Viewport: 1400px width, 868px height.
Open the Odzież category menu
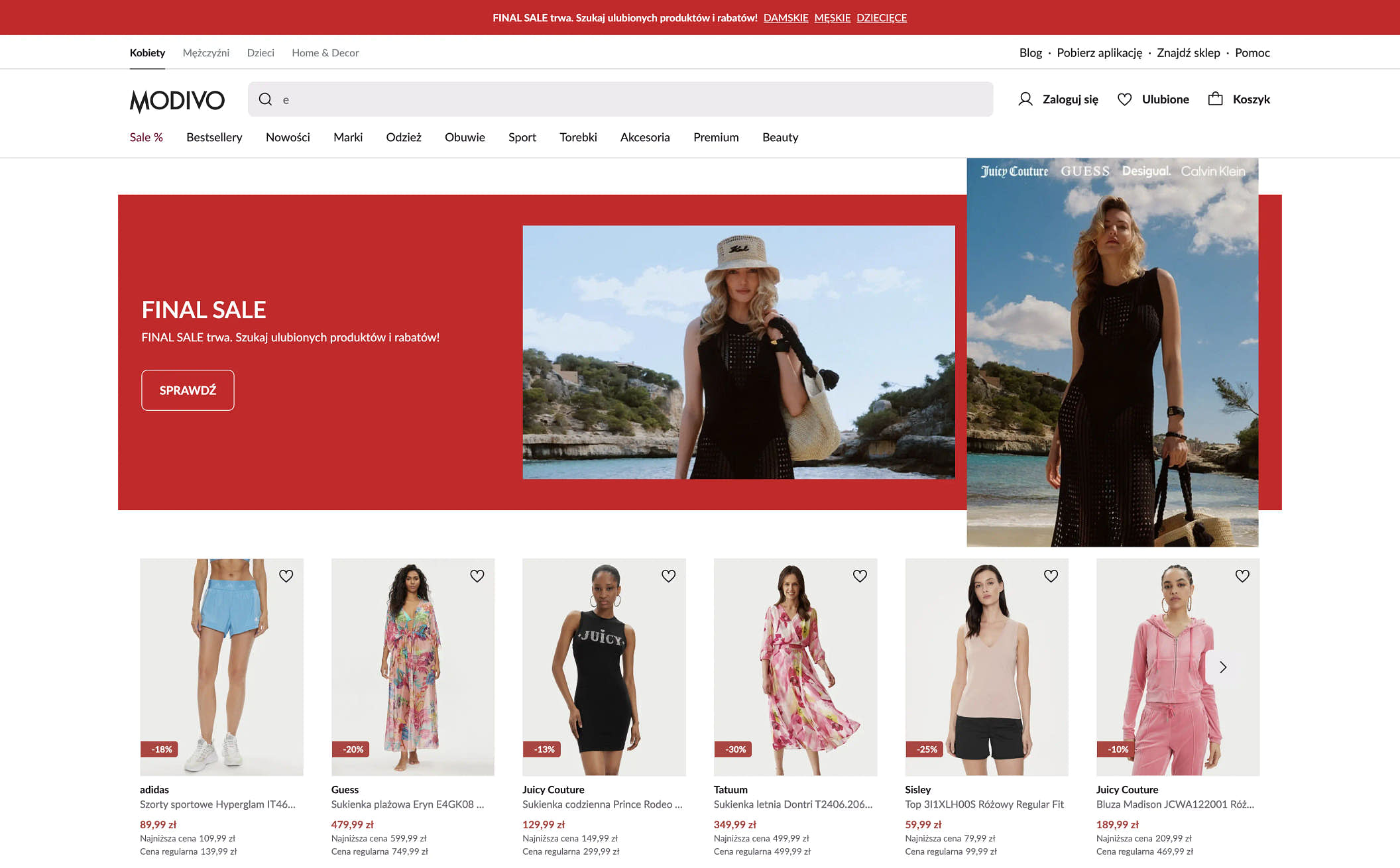tap(403, 137)
